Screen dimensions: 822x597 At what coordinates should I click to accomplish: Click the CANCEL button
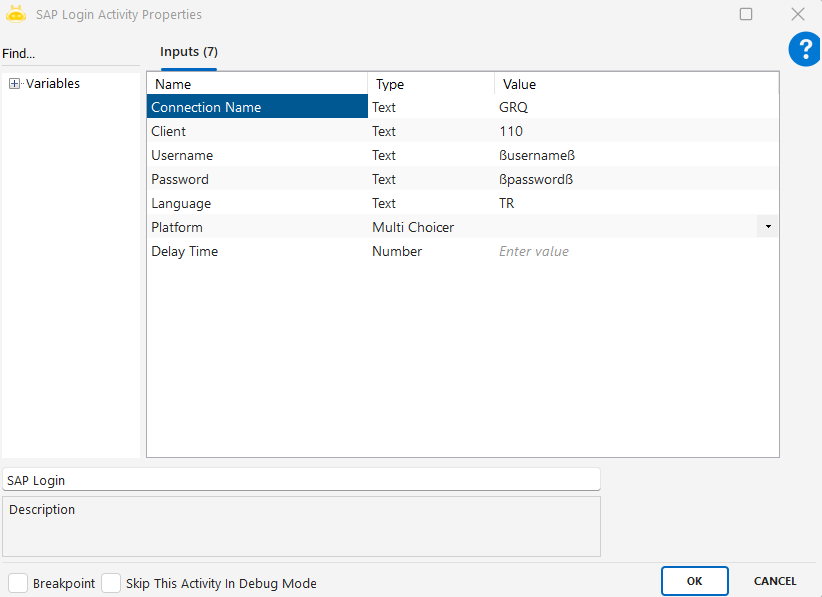click(774, 581)
